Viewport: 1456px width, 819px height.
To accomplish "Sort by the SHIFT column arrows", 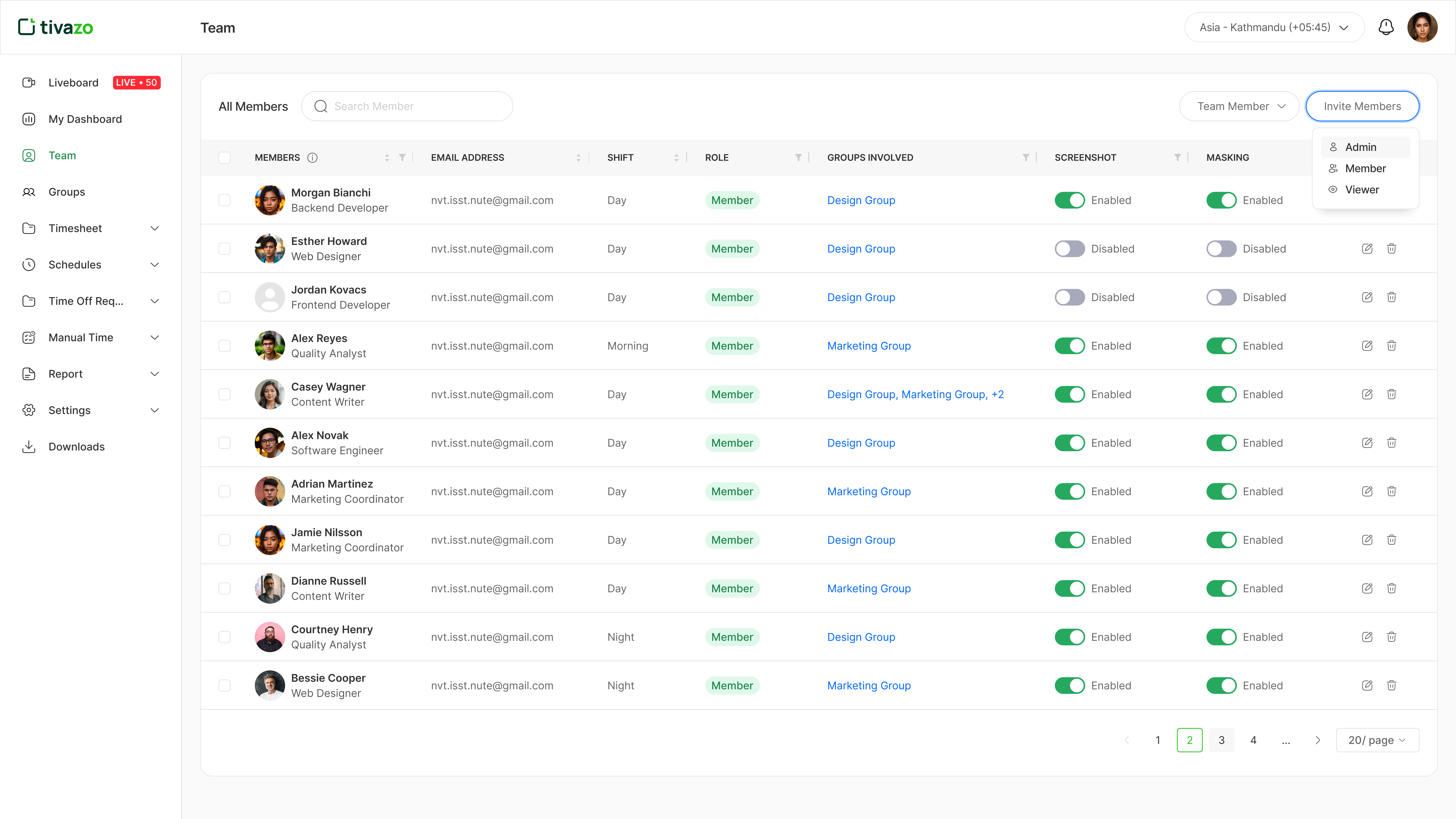I will [676, 158].
